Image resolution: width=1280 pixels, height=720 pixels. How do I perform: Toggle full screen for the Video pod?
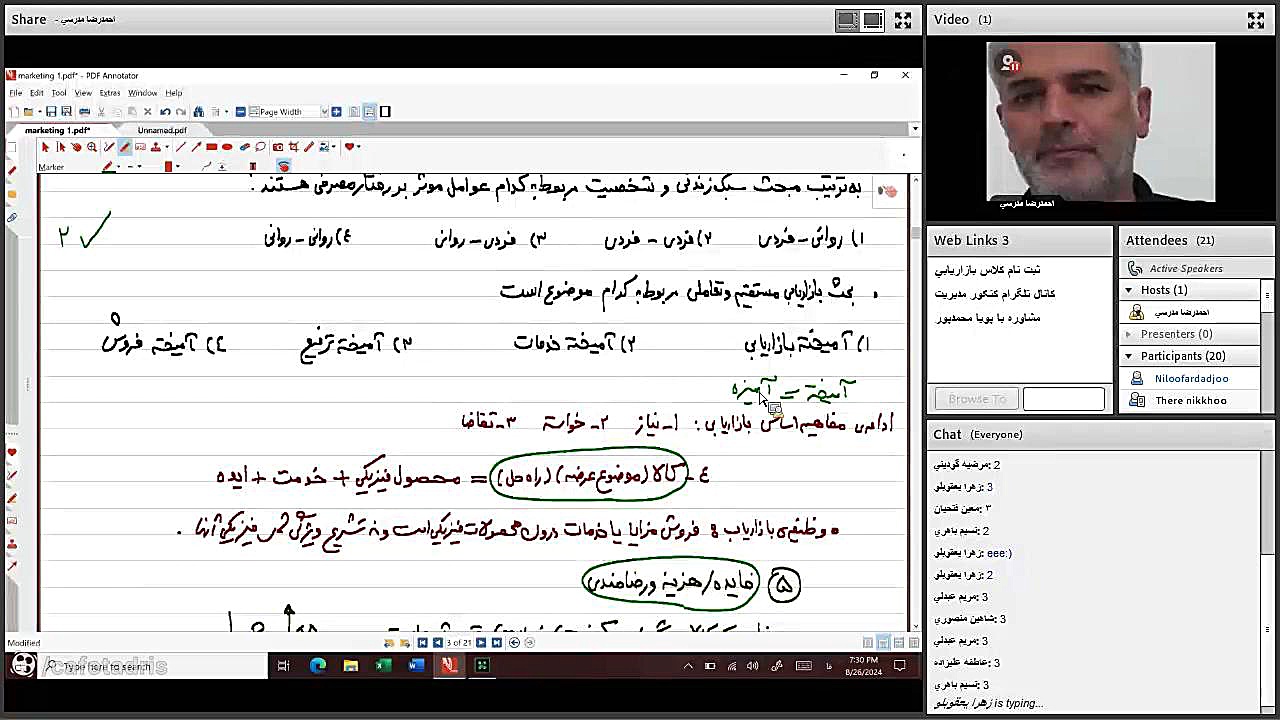1256,20
